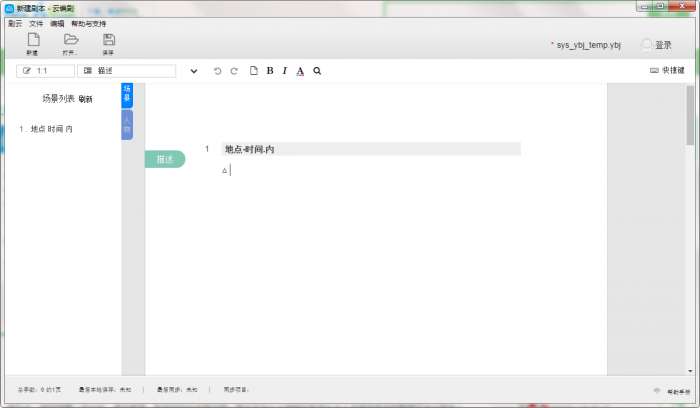
Task: Click the file name sys_ybj_temp.ybj
Action: coord(588,45)
